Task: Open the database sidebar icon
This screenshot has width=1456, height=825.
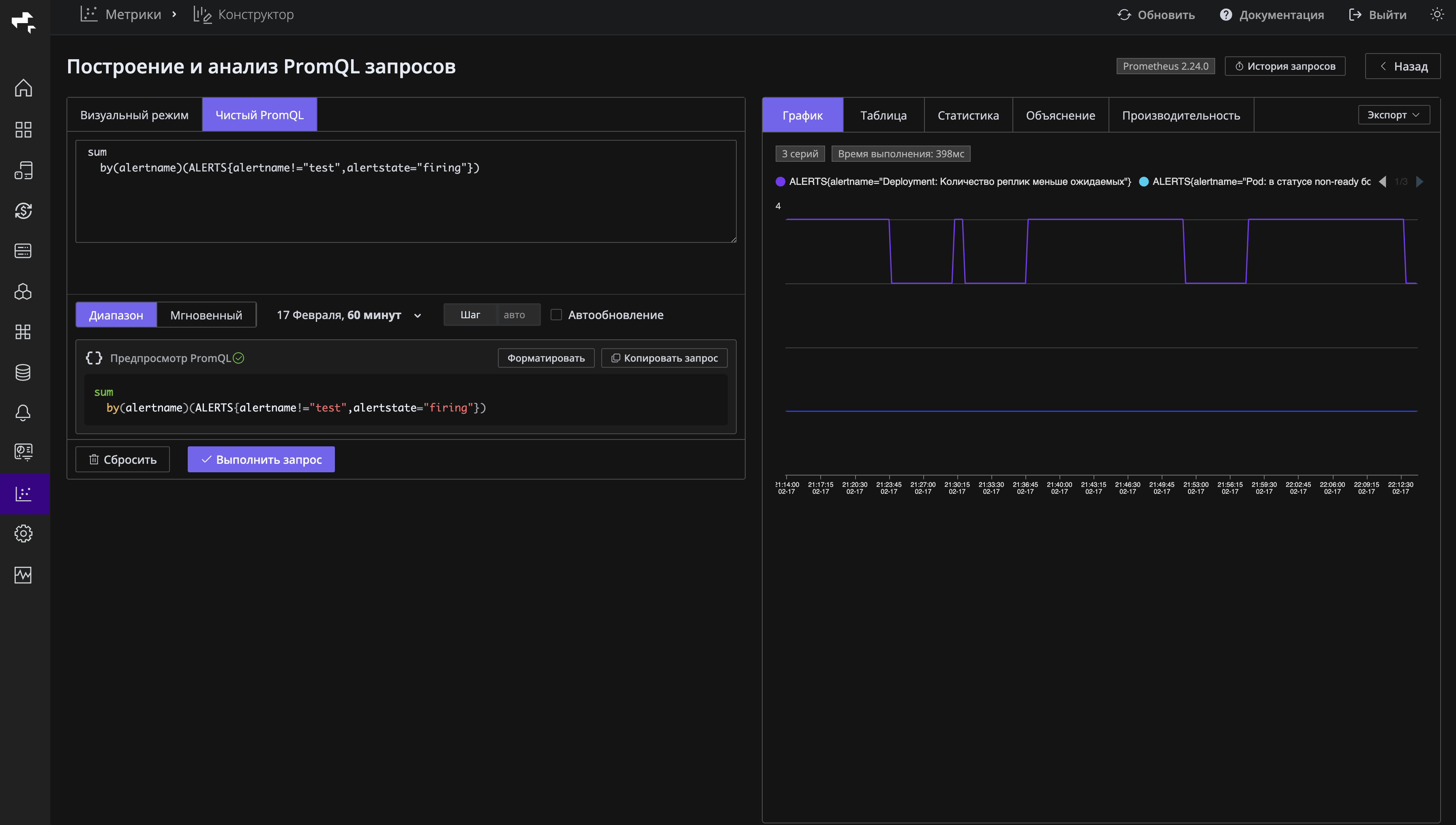Action: click(x=23, y=372)
